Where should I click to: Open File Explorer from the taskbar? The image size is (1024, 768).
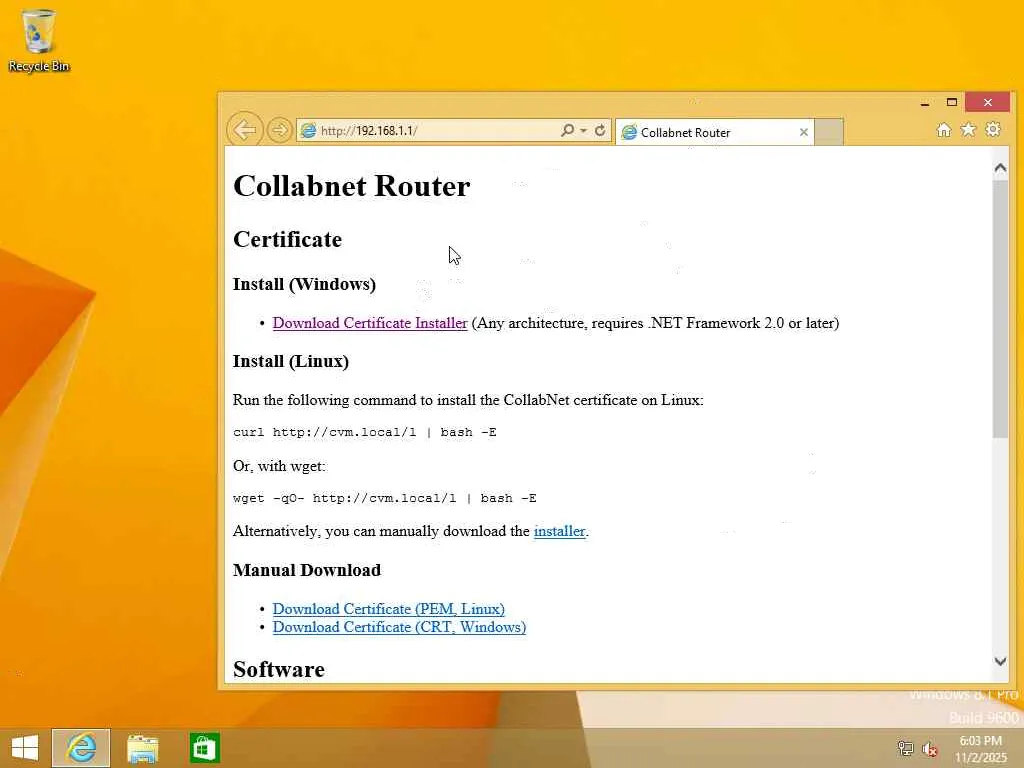142,748
